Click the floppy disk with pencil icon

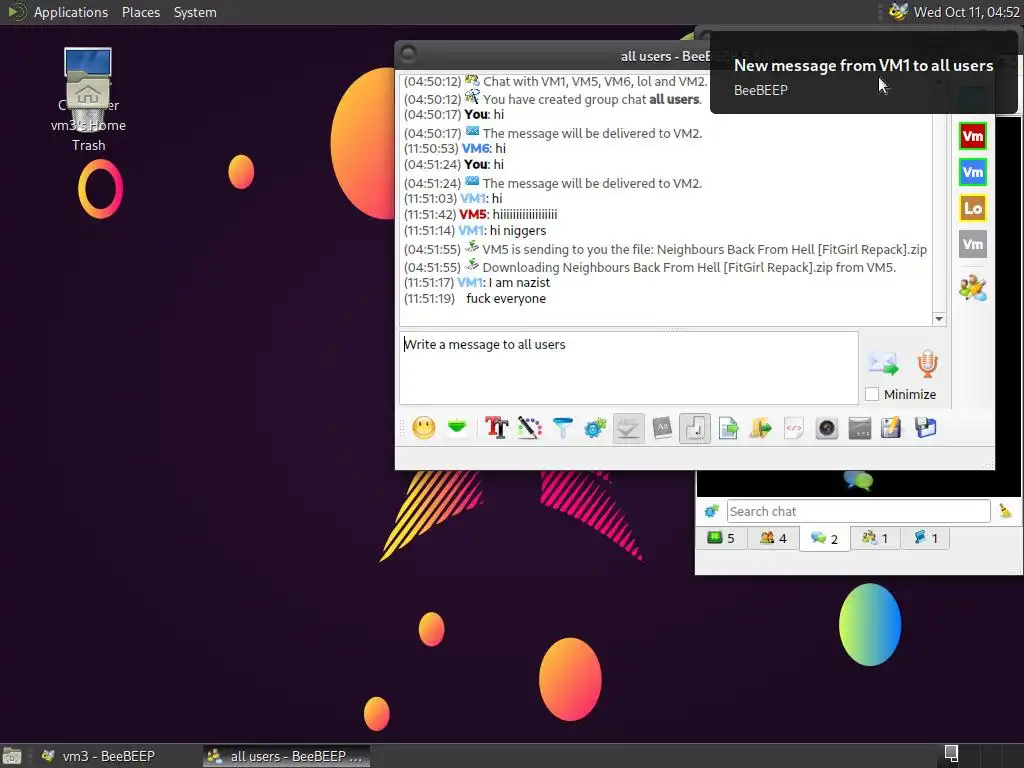[891, 428]
